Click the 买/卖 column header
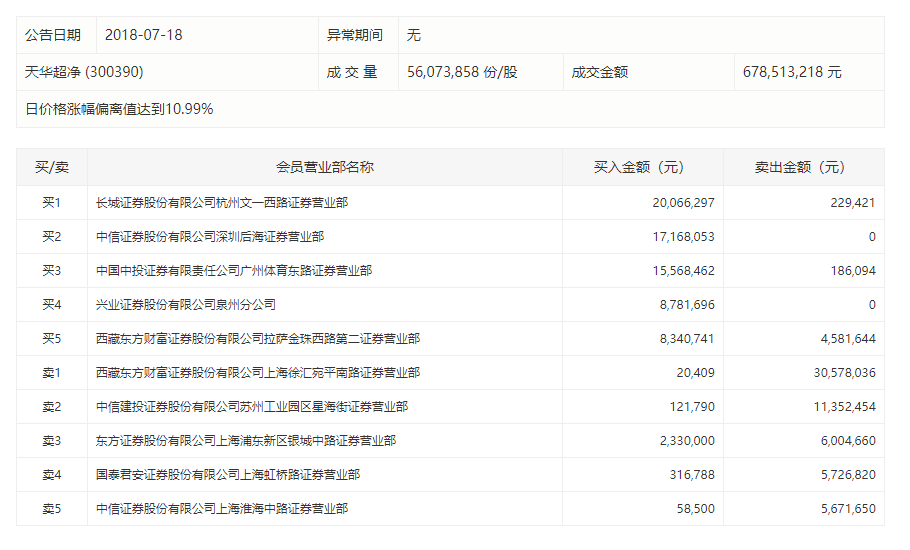The width and height of the screenshot is (910, 550). pyautogui.click(x=51, y=167)
